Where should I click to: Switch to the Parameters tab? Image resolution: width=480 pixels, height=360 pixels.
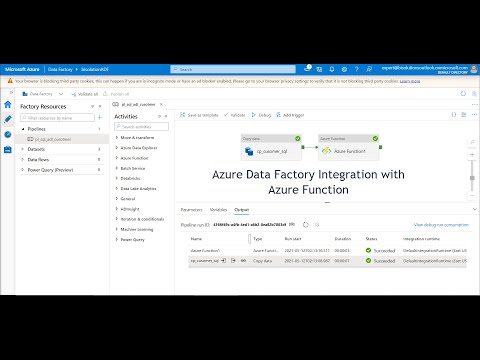click(x=191, y=210)
